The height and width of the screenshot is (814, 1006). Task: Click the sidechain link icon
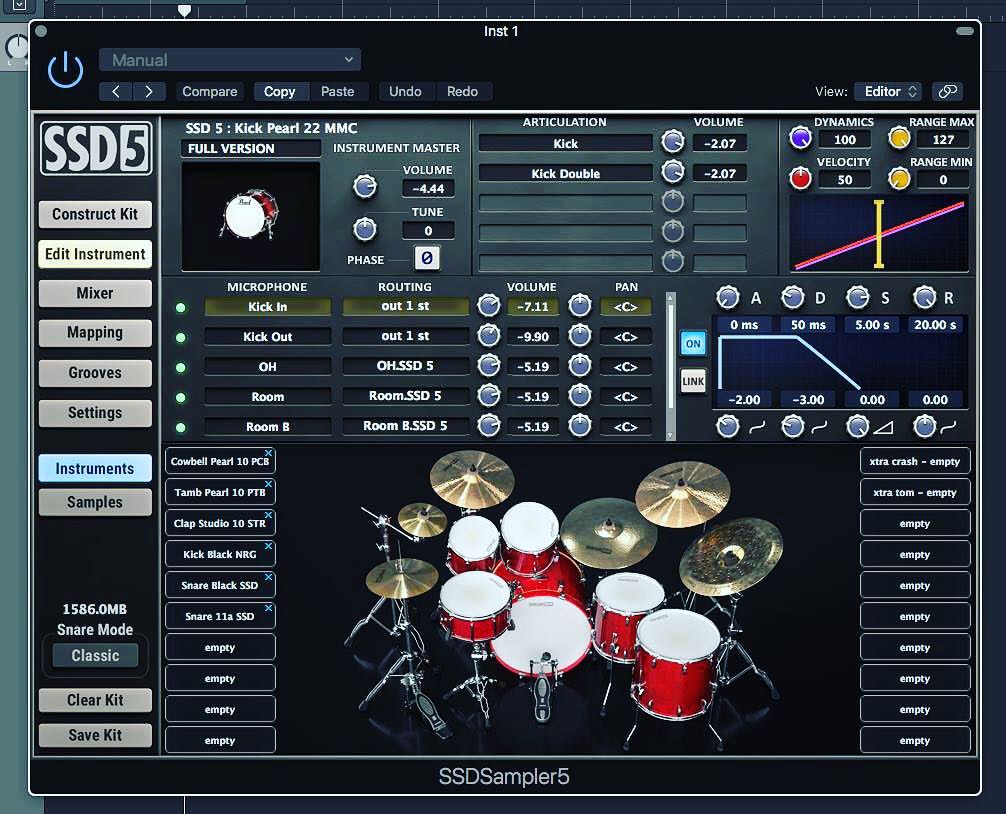[x=946, y=91]
